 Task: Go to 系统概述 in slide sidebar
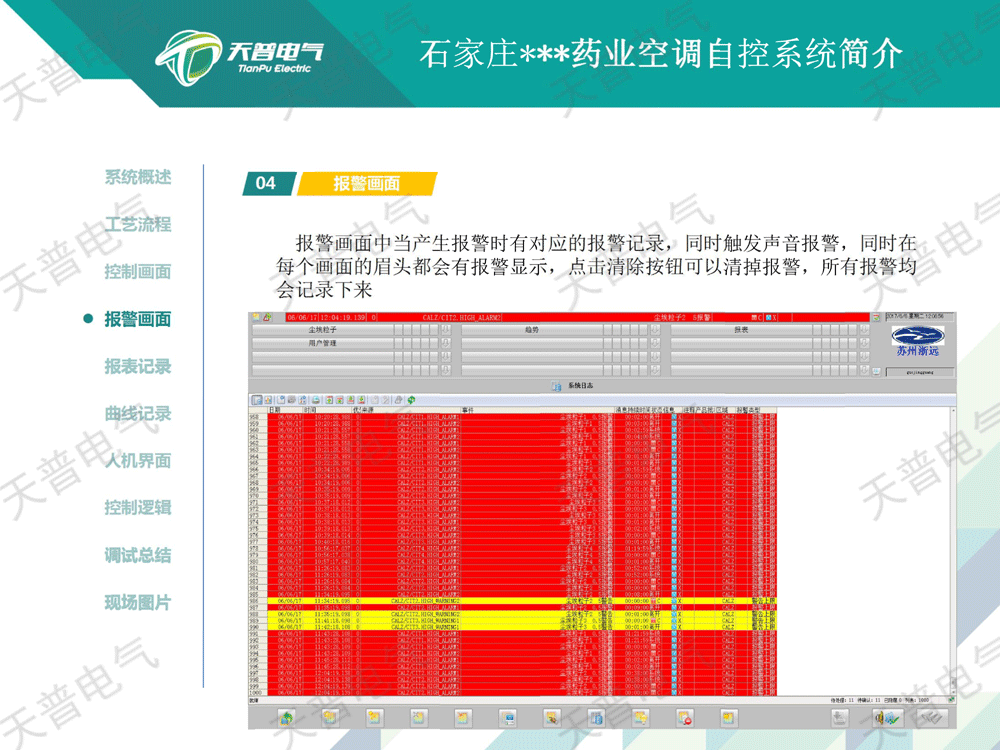138,177
